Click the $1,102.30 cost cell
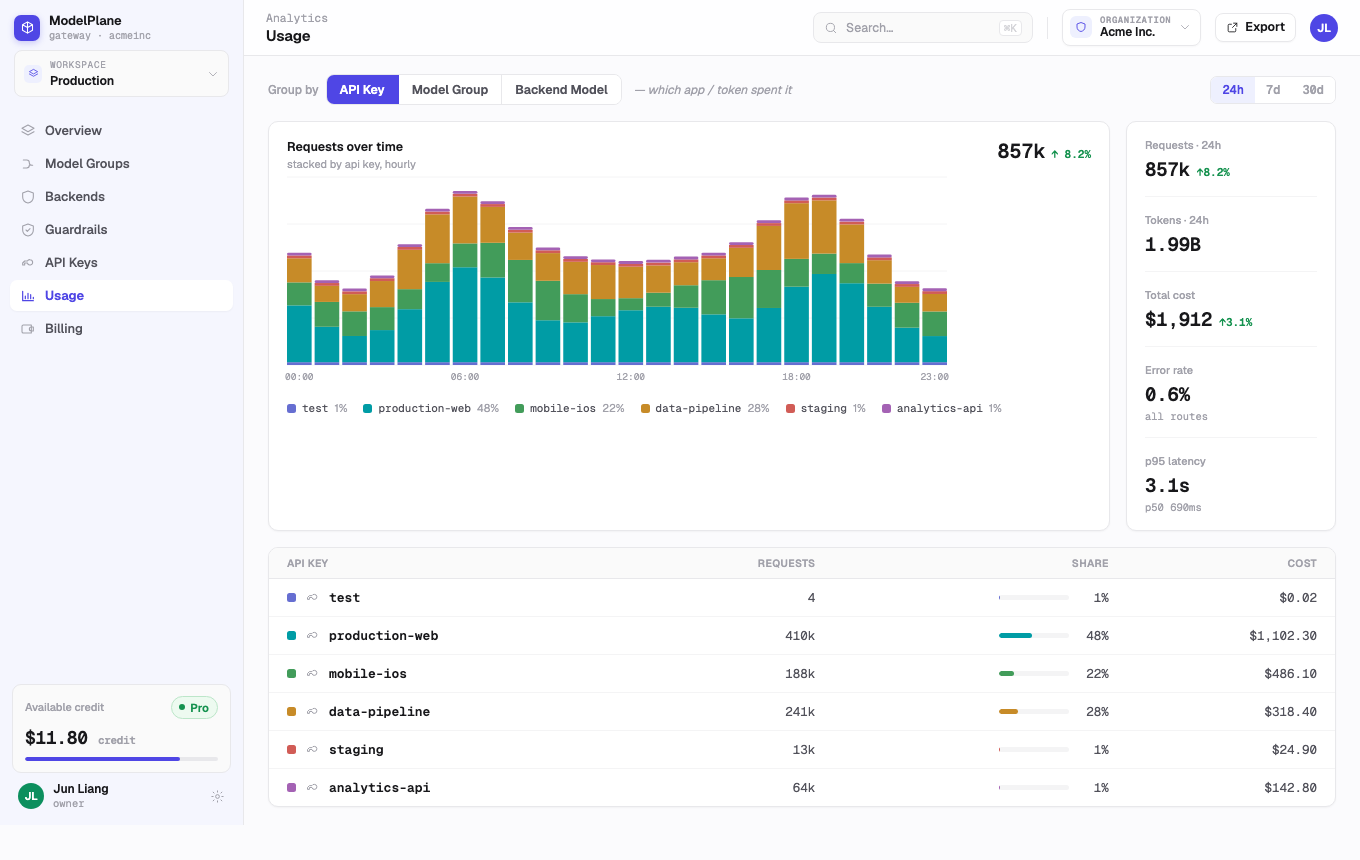The image size is (1360, 860). click(1283, 635)
